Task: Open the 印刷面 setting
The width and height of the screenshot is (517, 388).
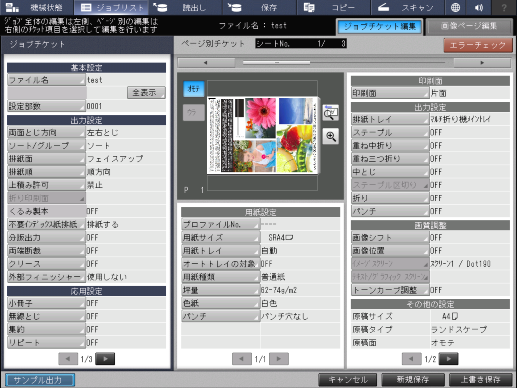Action: coord(390,93)
